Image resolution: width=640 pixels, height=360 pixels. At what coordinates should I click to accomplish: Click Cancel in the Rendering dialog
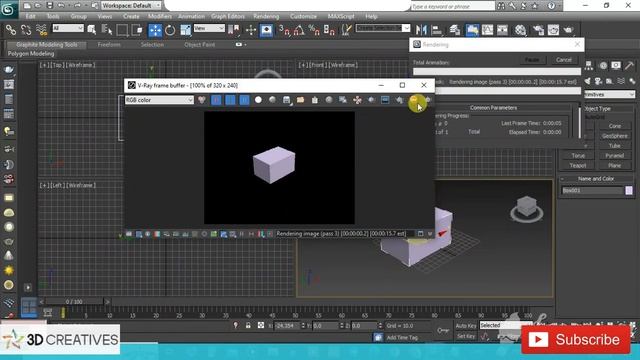coord(564,60)
